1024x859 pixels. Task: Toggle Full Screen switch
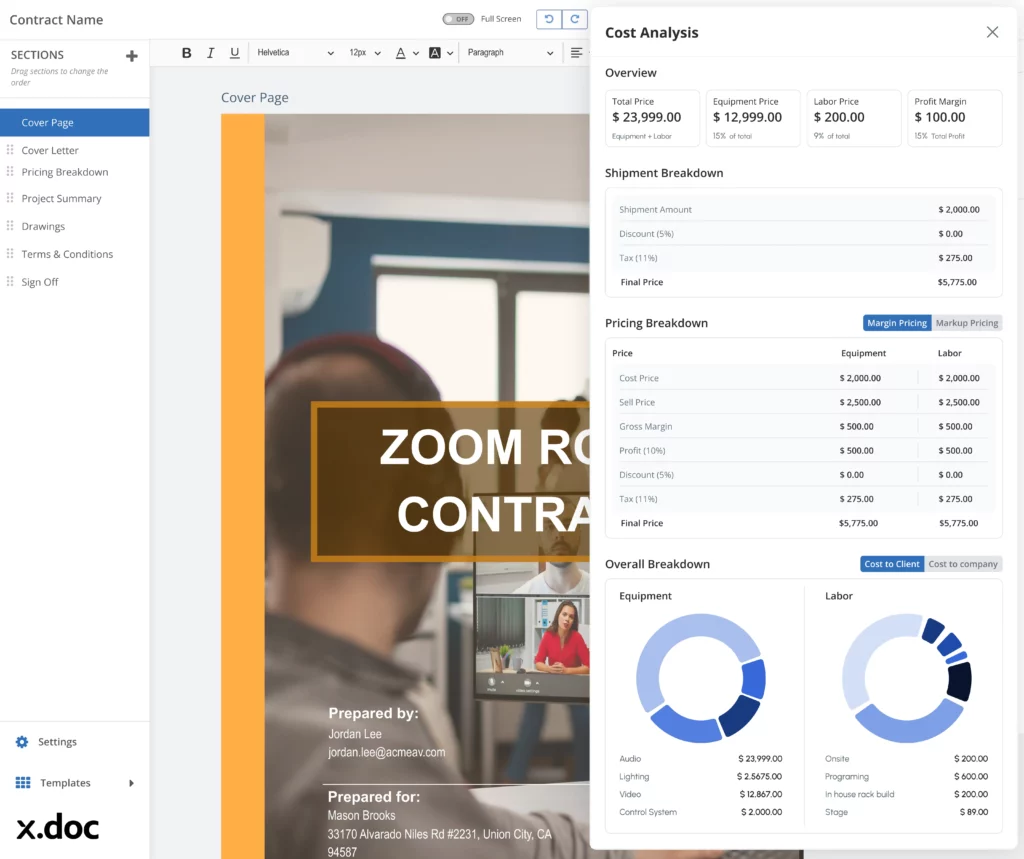[x=458, y=19]
